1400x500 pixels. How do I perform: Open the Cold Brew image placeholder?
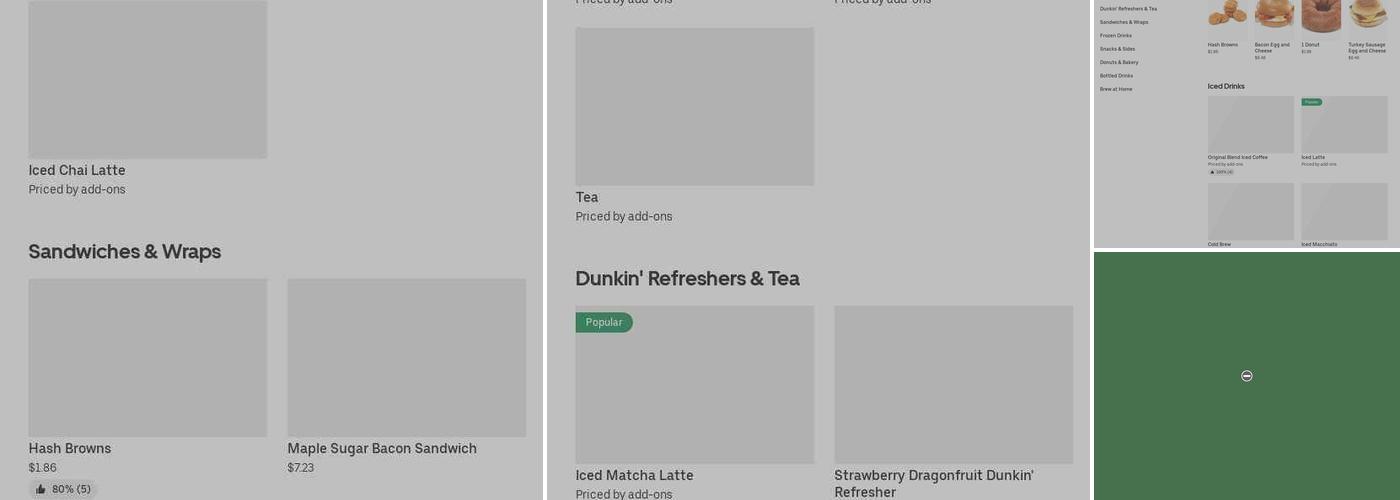1251,211
